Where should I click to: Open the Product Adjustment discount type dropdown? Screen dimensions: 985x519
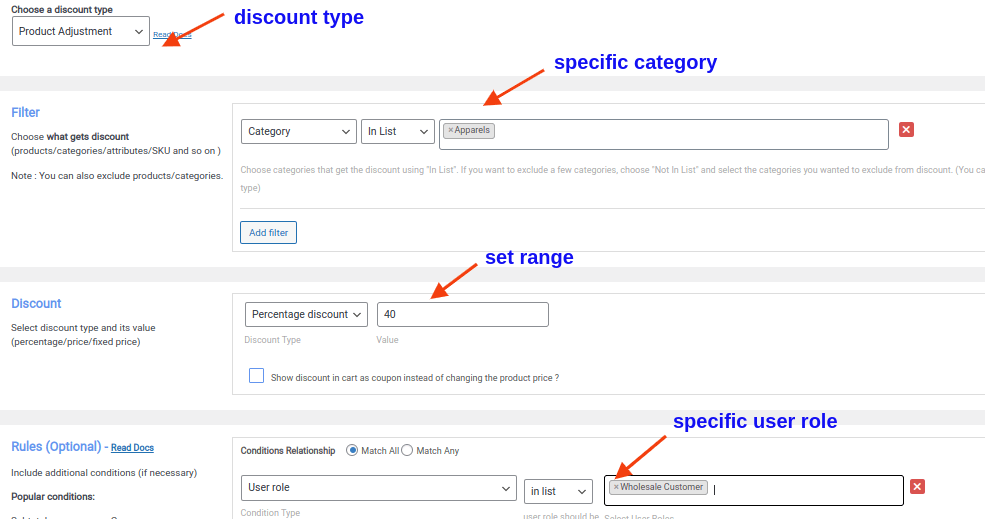pyautogui.click(x=81, y=31)
